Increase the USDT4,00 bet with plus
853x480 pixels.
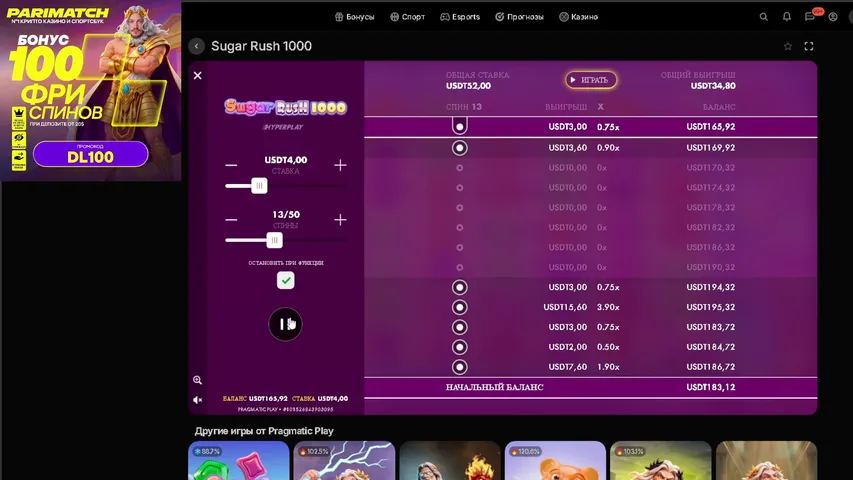[340, 165]
